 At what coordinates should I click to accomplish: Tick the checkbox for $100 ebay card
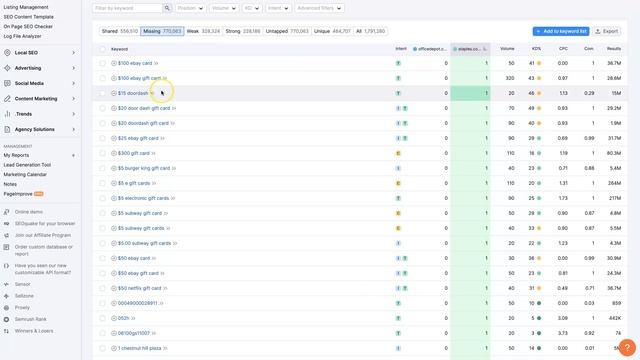coord(102,63)
